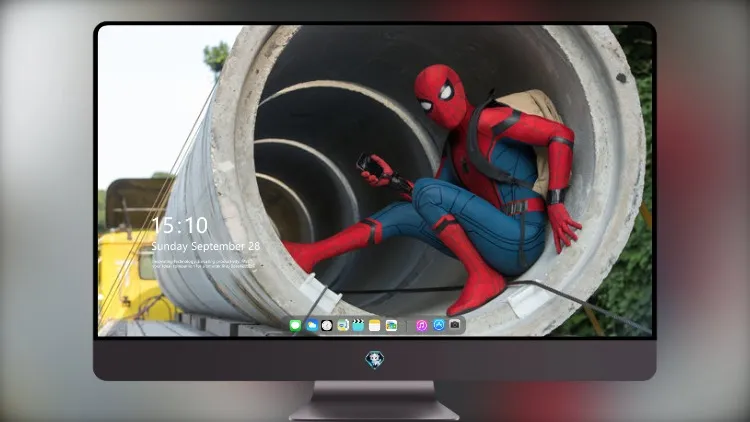Open the clapperboard video app in the dock
This screenshot has height=422, width=750.
pyautogui.click(x=358, y=326)
